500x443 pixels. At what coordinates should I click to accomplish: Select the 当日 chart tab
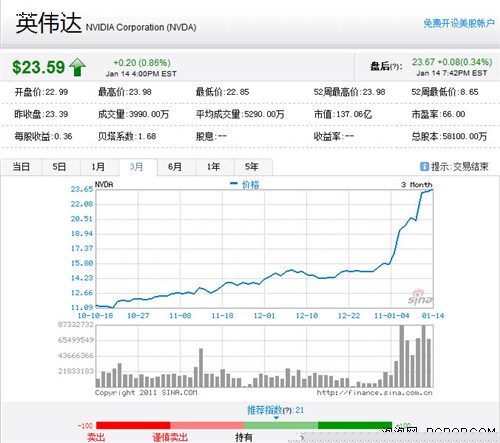pos(21,167)
